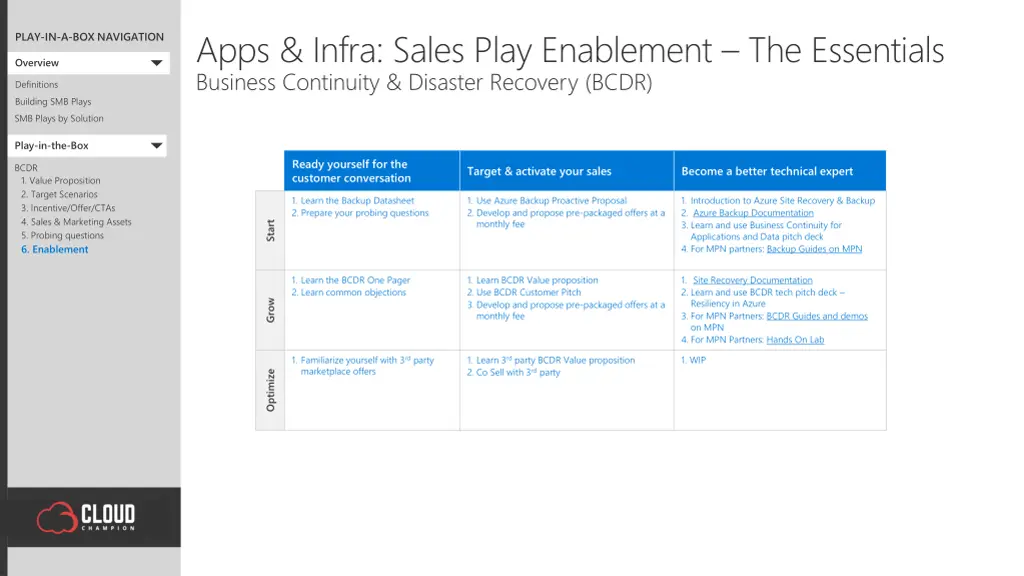Image resolution: width=1024 pixels, height=576 pixels.
Task: Select SMB Plays by Solution
Action: [x=59, y=119]
